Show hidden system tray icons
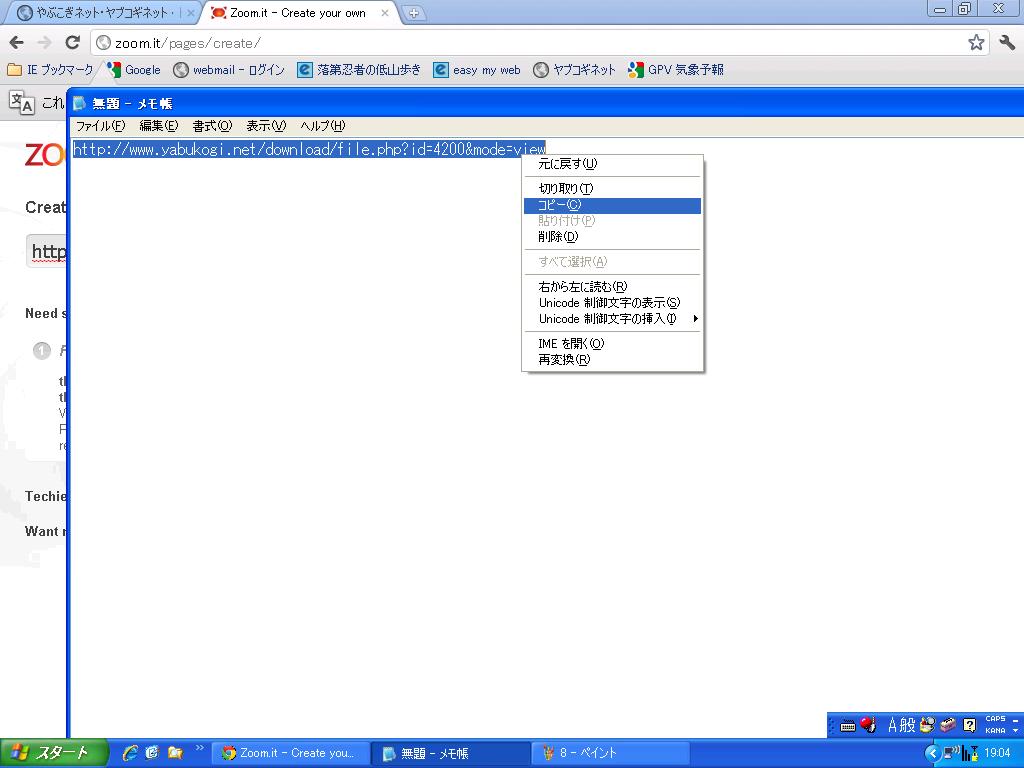1024x768 pixels. (933, 753)
